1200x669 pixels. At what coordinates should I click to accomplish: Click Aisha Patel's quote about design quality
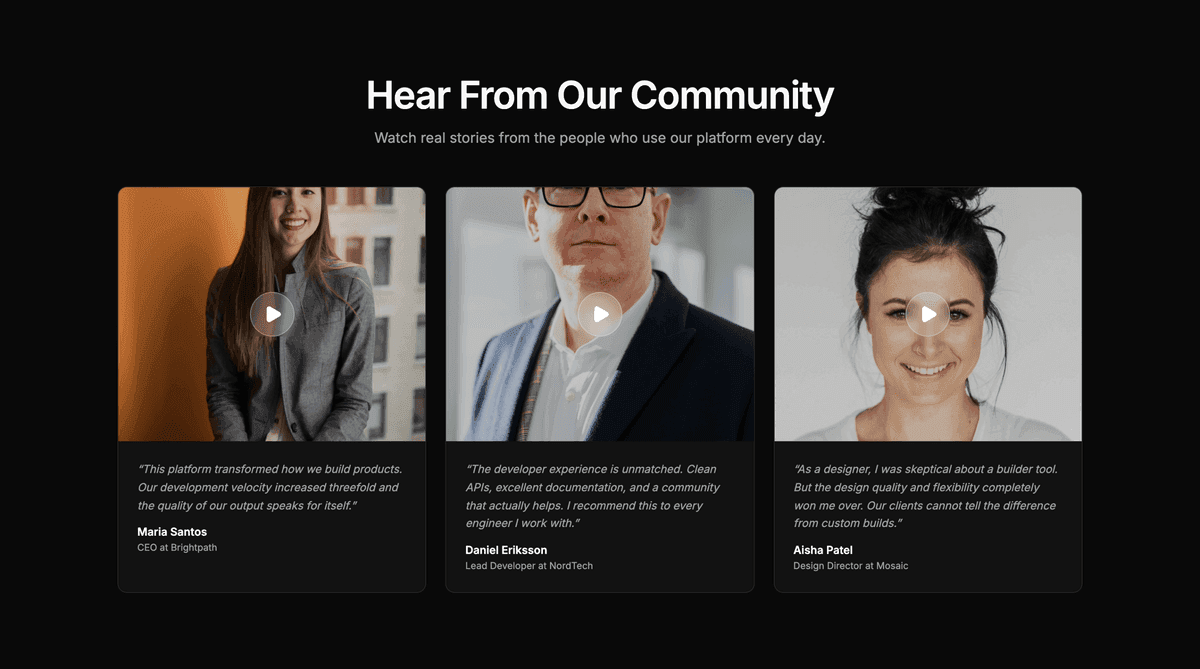point(925,496)
